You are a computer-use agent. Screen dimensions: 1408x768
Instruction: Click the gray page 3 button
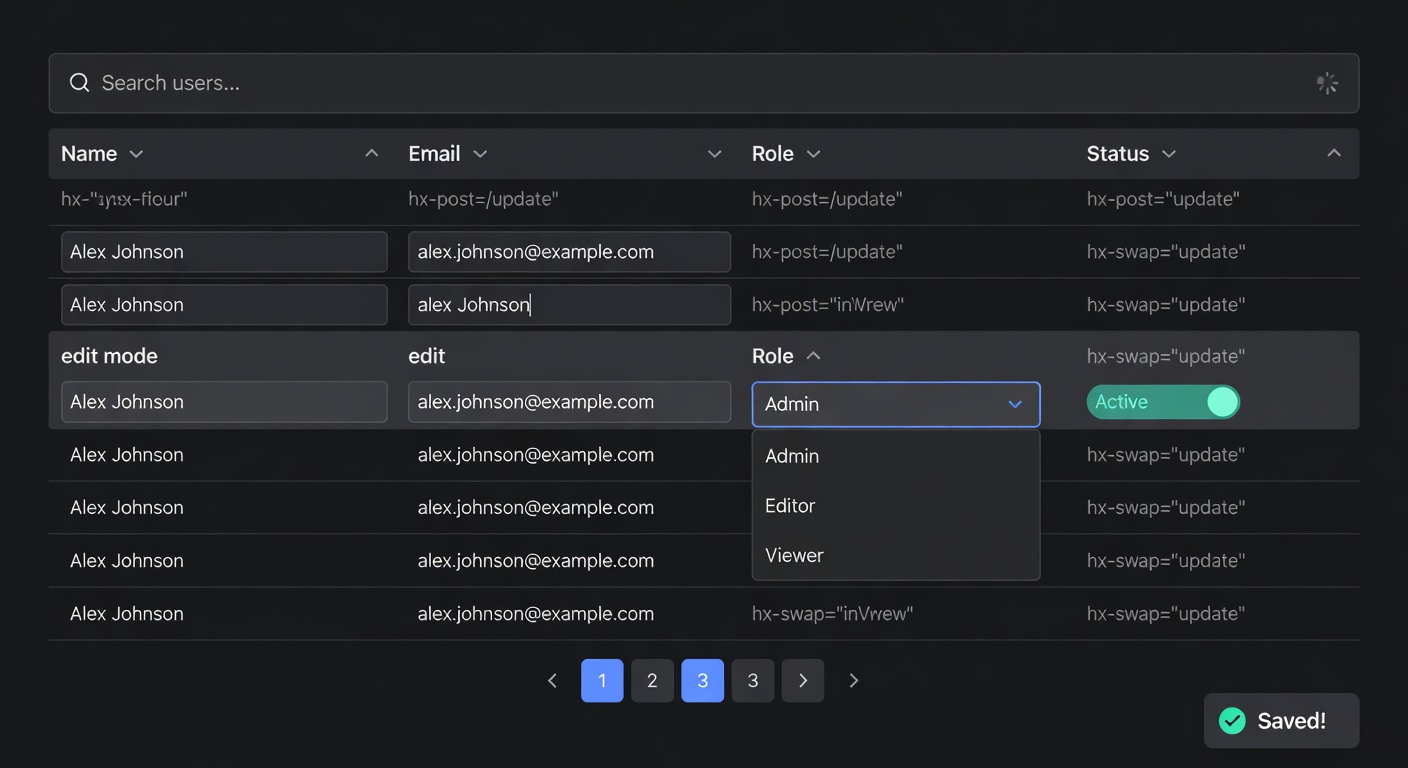tap(753, 681)
